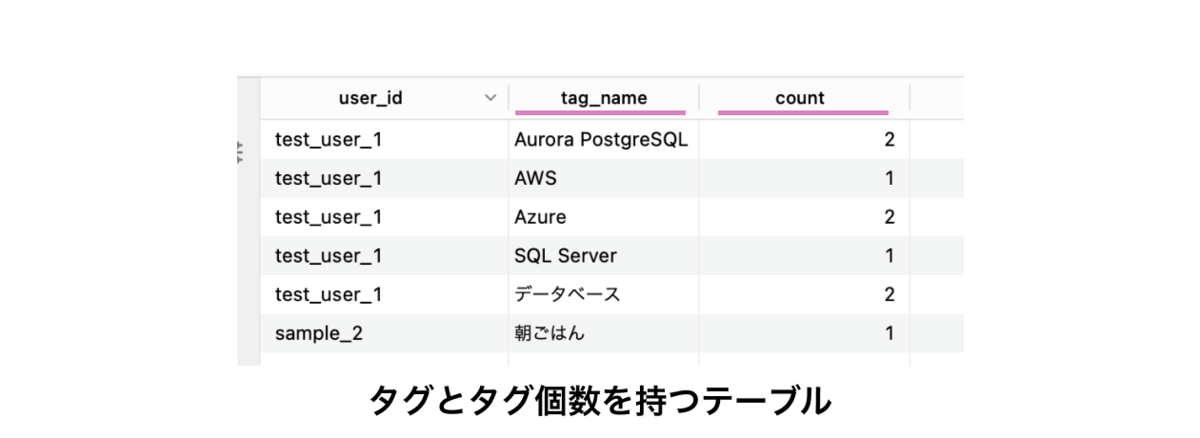Select test_user_1 in the SQL Server row
This screenshot has width=1200, height=438.
pos(385,256)
